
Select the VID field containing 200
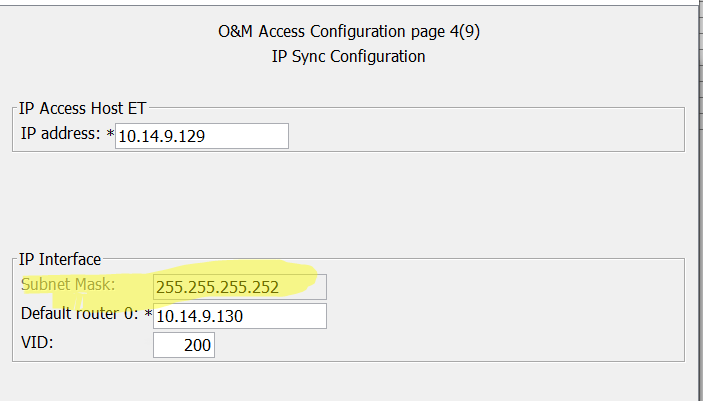[184, 346]
